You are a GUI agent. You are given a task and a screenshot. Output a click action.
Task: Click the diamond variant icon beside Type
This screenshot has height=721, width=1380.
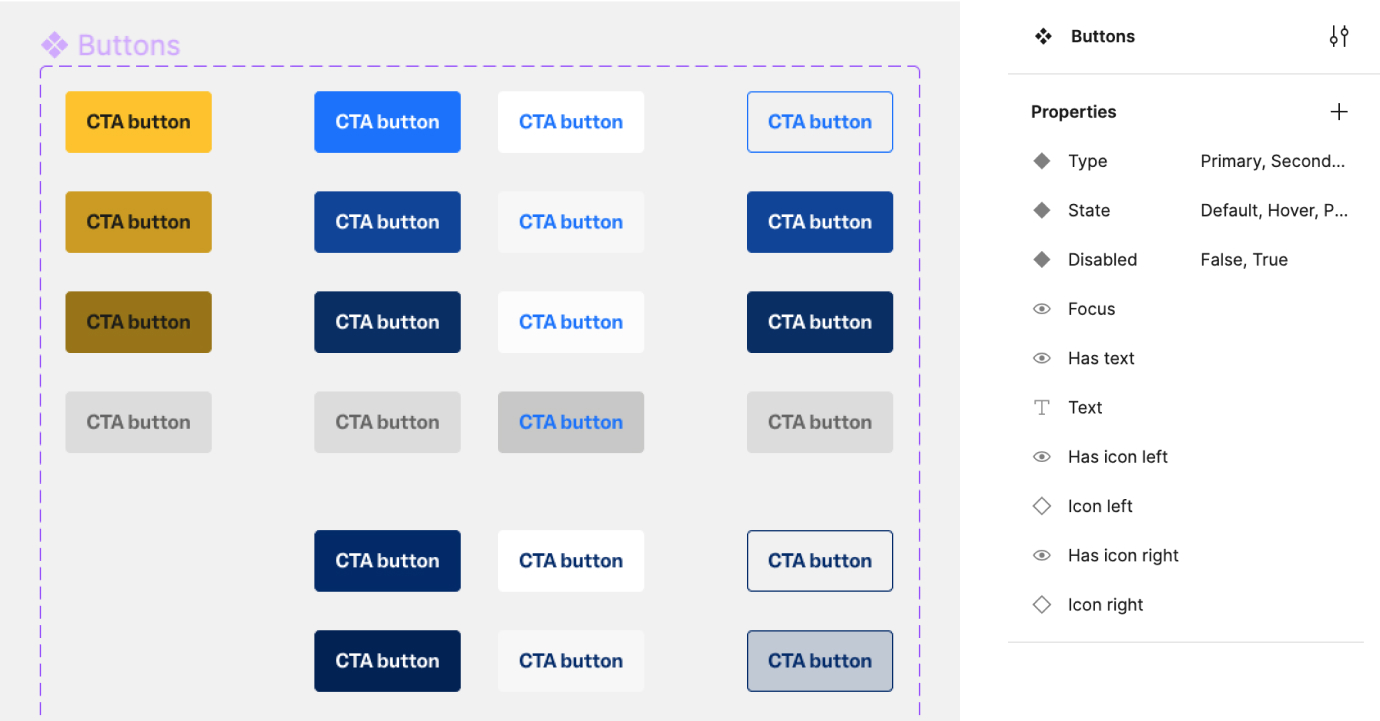[x=1042, y=161]
